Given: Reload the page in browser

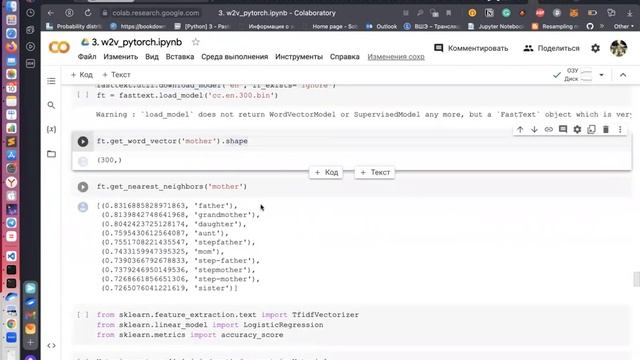Looking at the screenshot, I should click(88, 13).
